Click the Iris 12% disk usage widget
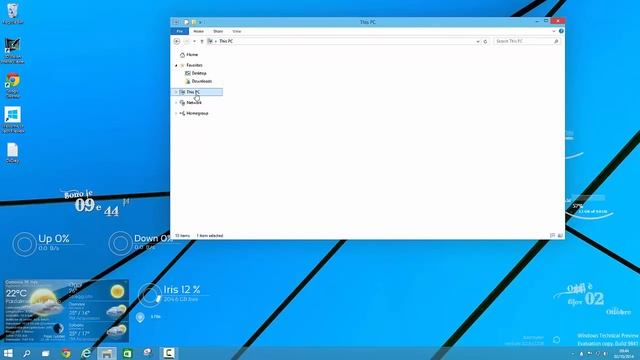The width and height of the screenshot is (640, 360). (174, 294)
